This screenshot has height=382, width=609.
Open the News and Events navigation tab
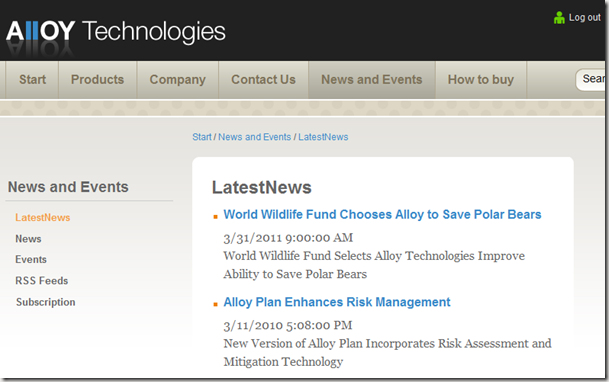click(x=372, y=80)
